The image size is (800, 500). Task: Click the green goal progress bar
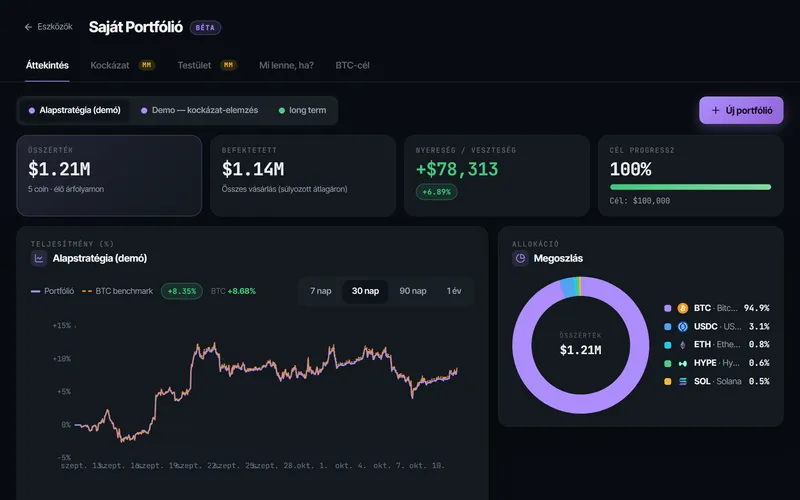690,187
